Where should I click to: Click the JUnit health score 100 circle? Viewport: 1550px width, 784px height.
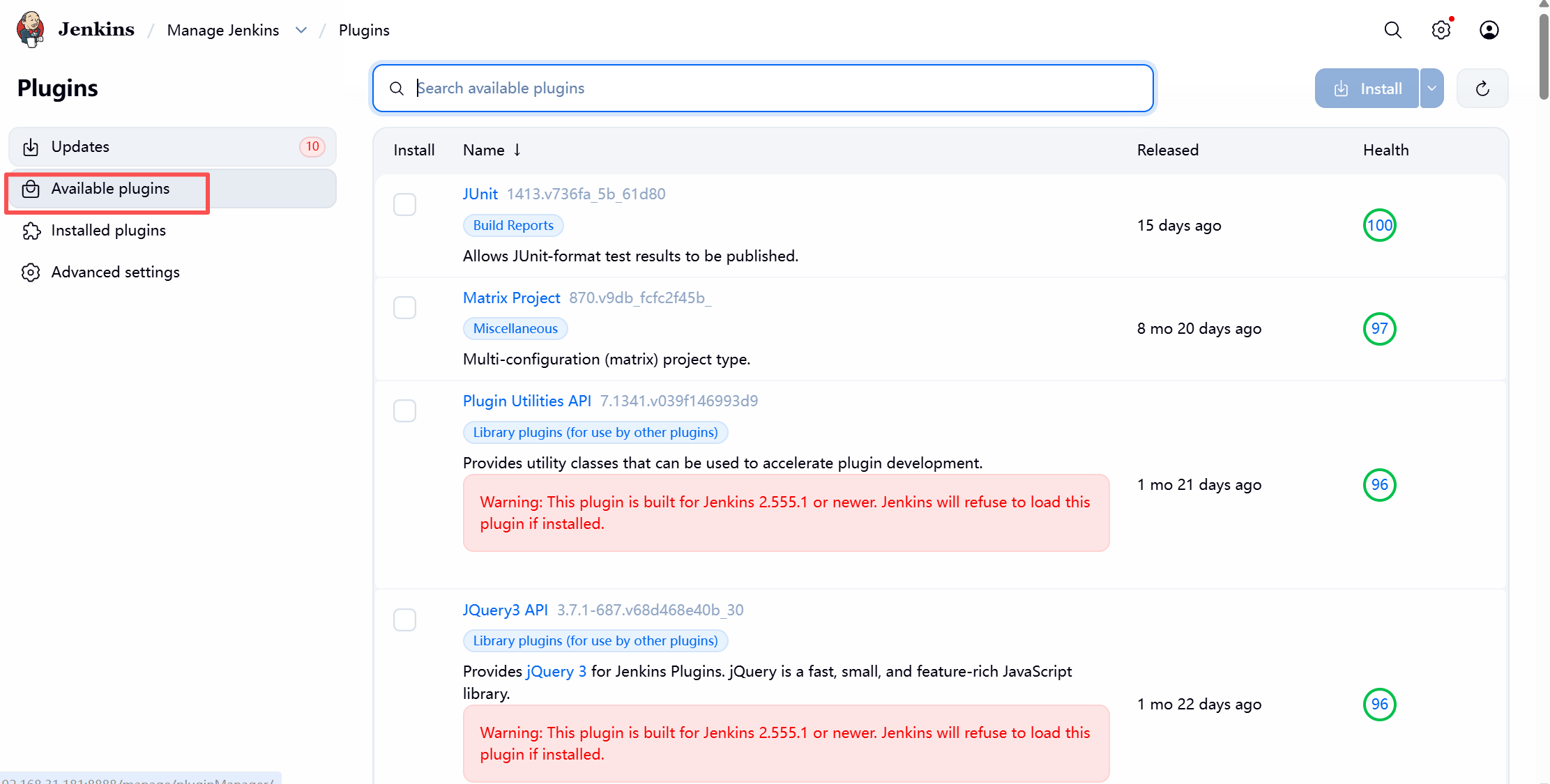[x=1379, y=225]
